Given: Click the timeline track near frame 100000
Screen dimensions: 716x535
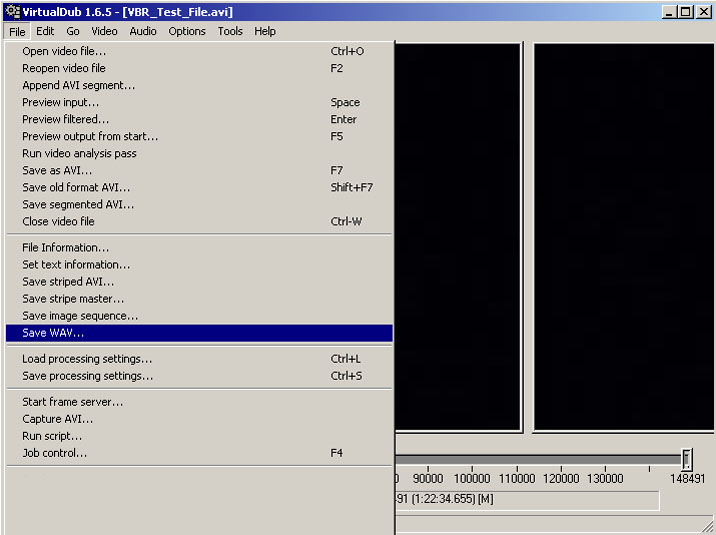Looking at the screenshot, I should [x=472, y=459].
